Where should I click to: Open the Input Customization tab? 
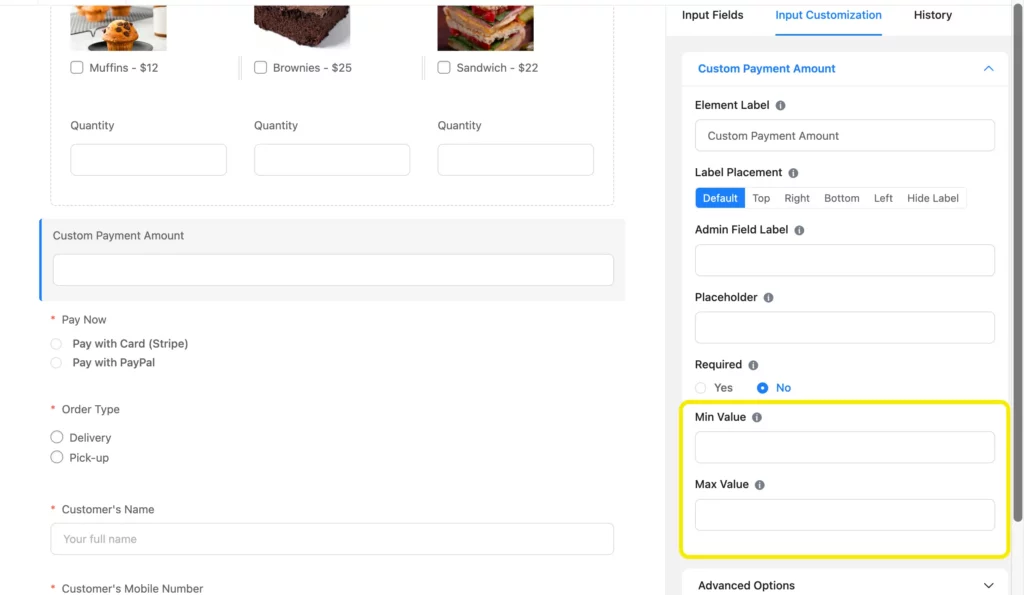[828, 15]
